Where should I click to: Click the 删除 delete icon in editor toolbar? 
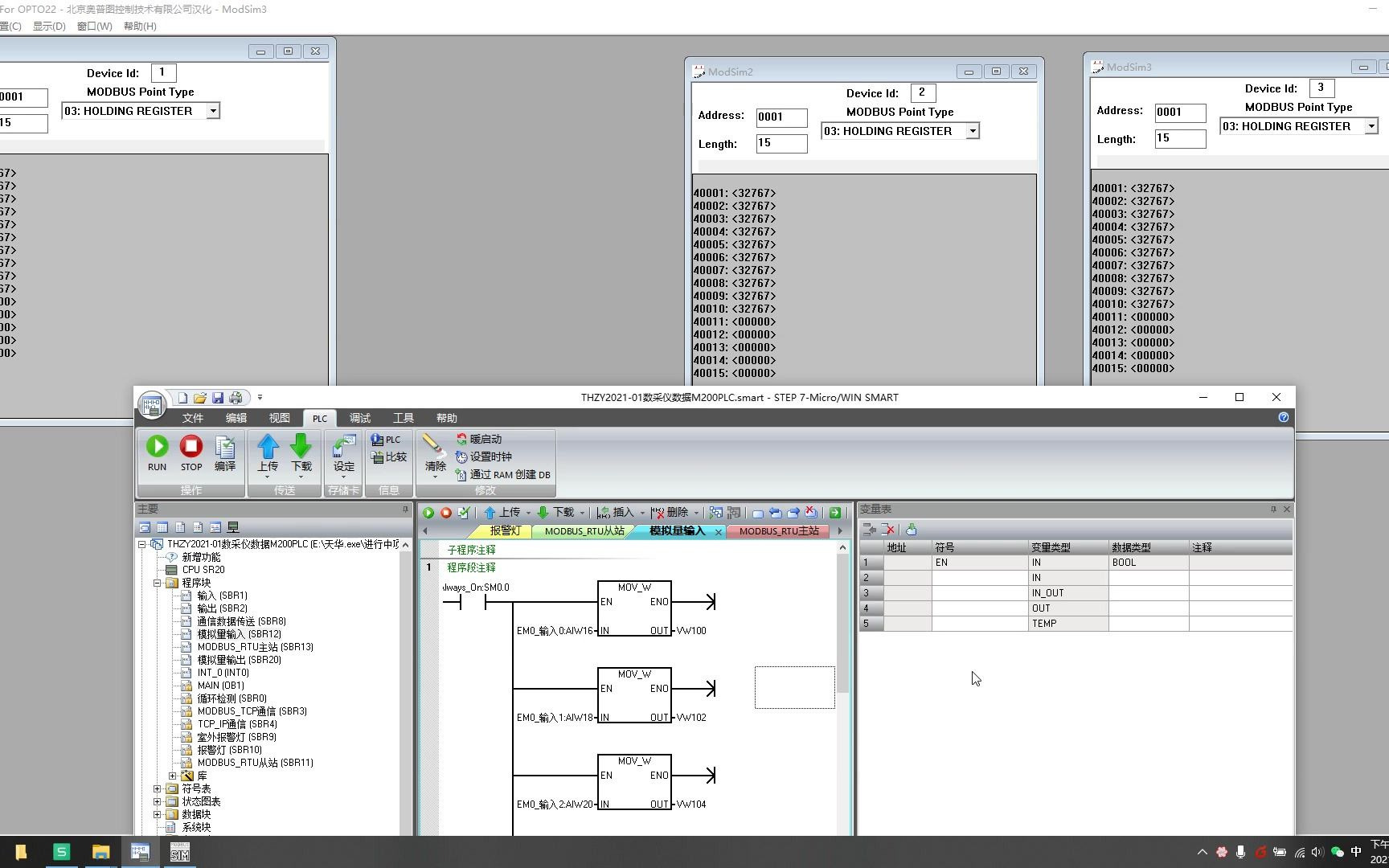(x=669, y=513)
